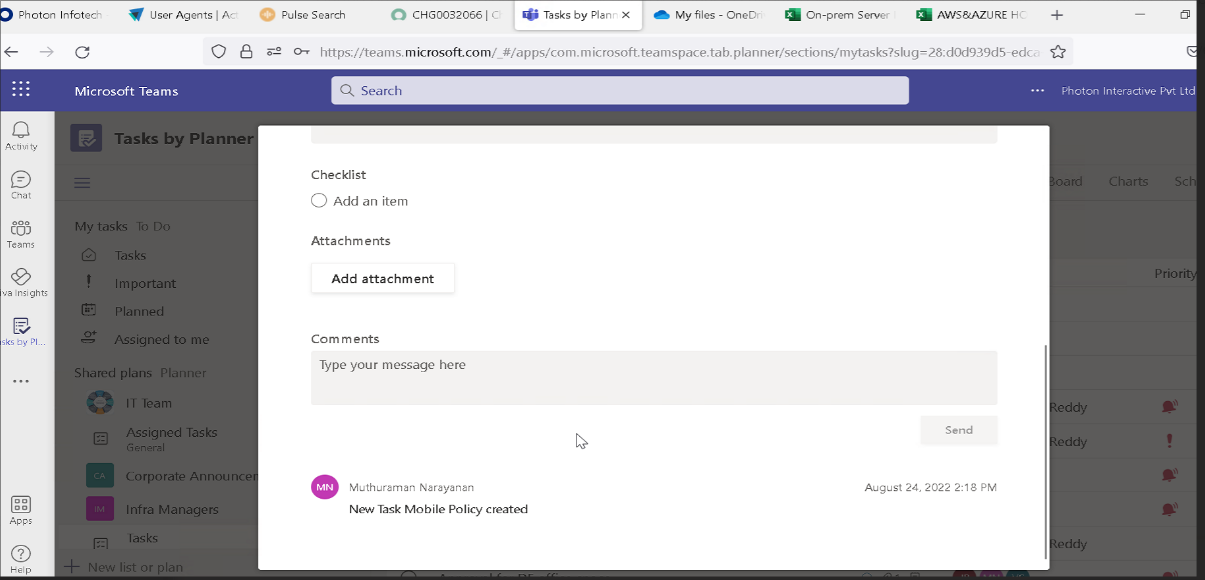Viewport: 1205px width, 580px height.
Task: Click the Type your message comment field
Action: [x=654, y=378]
